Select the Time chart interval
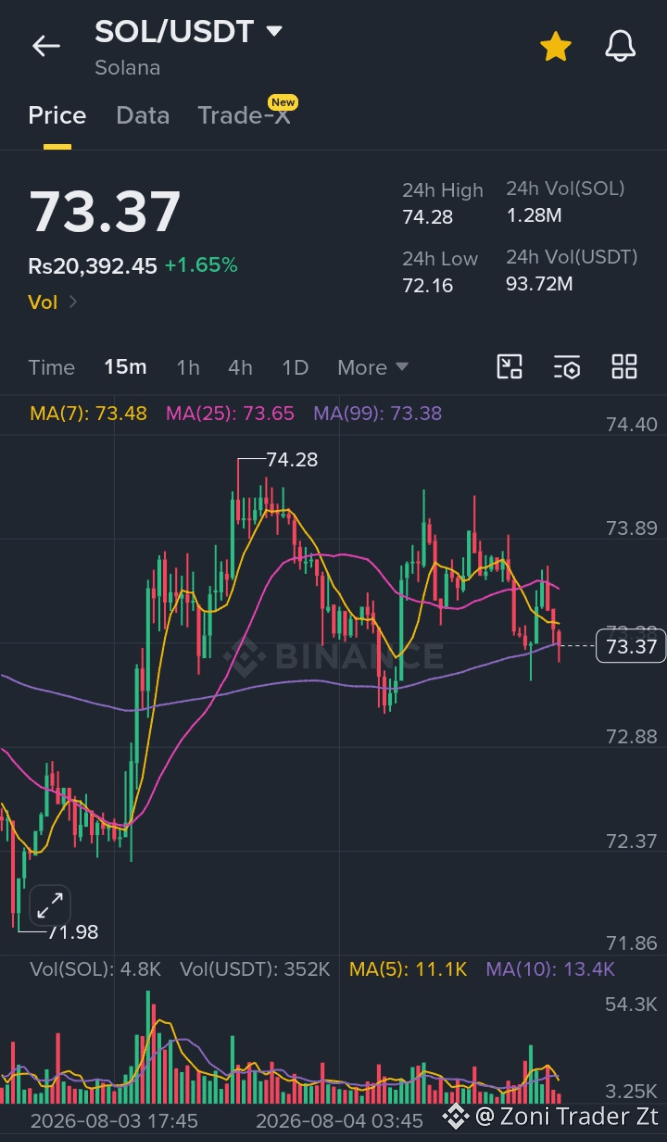This screenshot has height=1142, width=667. point(52,368)
